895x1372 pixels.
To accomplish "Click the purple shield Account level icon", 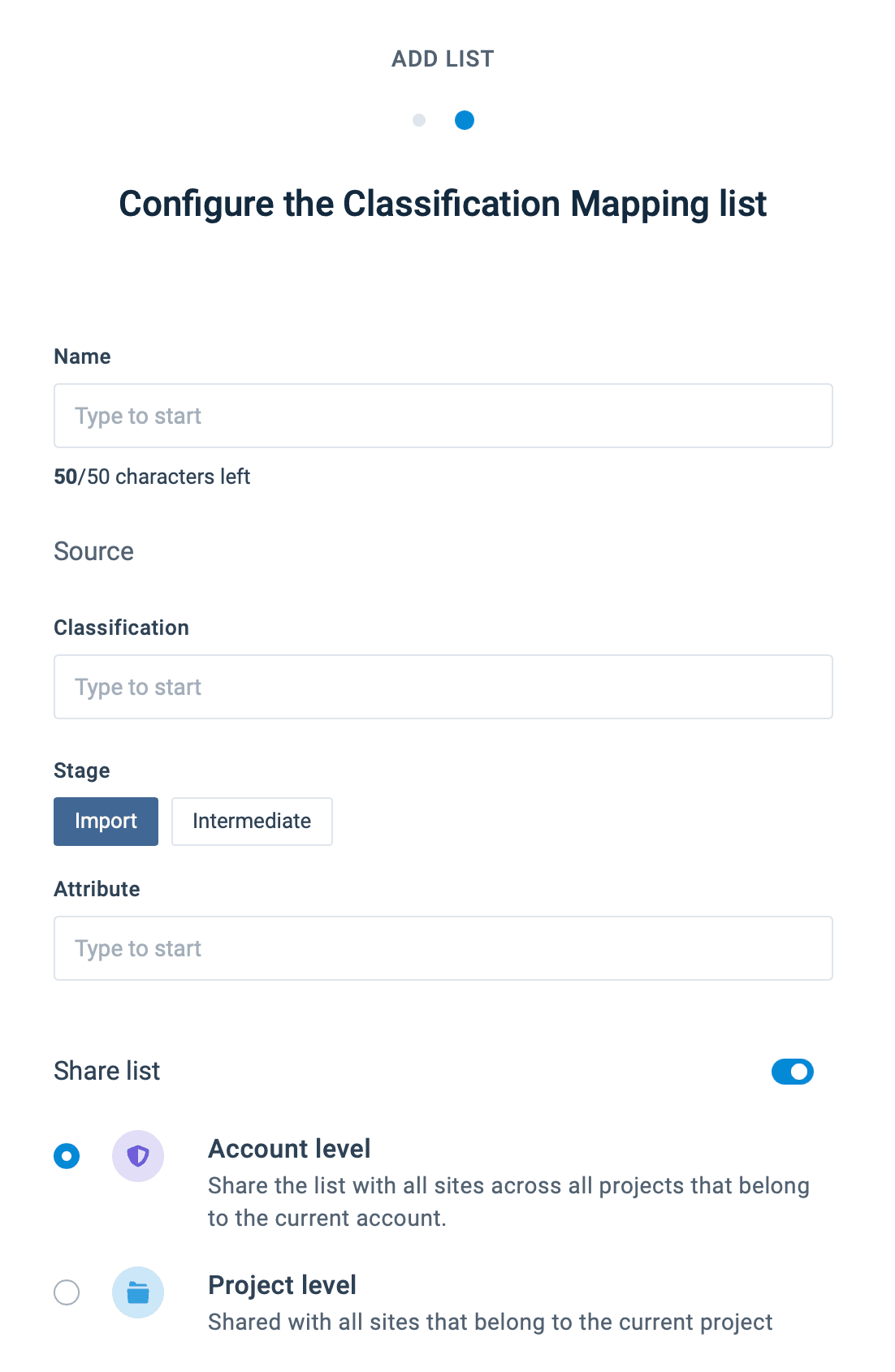I will click(138, 1155).
